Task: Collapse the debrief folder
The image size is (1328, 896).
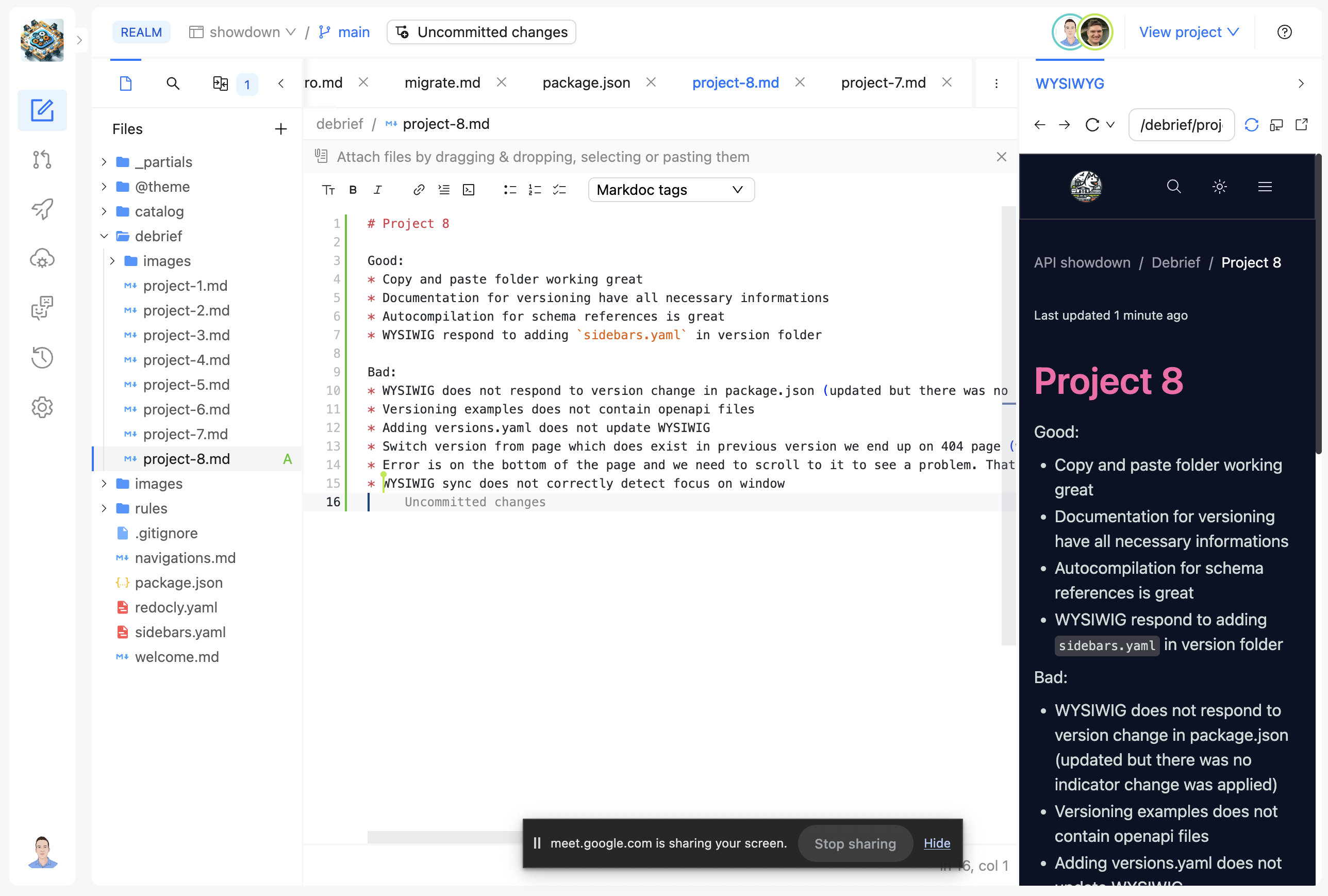Action: point(104,236)
